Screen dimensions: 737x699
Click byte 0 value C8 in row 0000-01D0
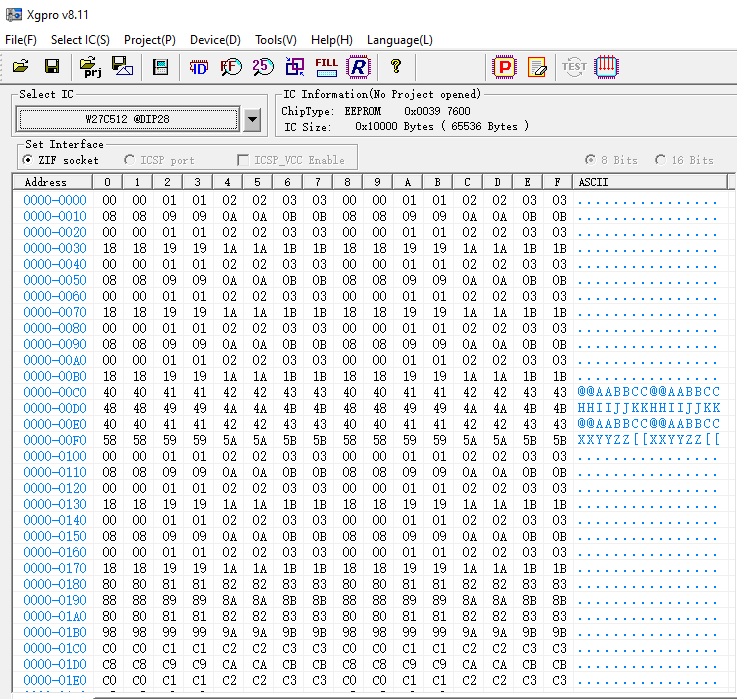click(110, 664)
